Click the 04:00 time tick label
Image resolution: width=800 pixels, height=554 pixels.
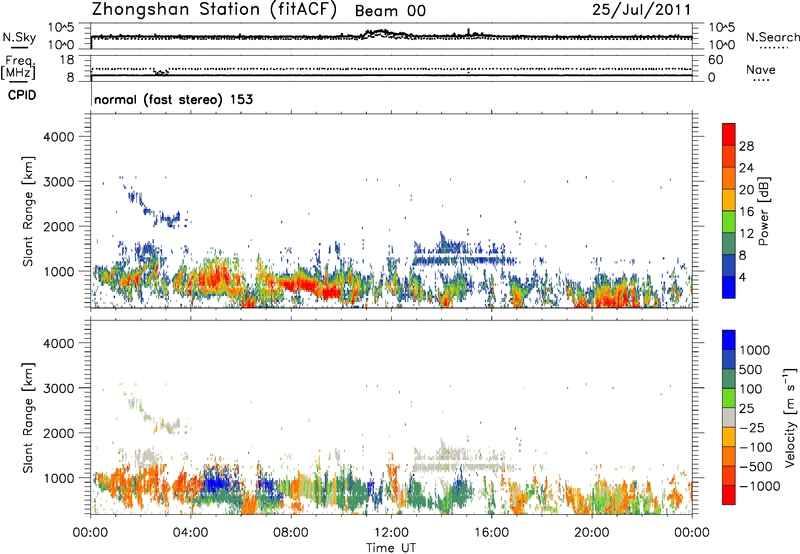pos(190,533)
